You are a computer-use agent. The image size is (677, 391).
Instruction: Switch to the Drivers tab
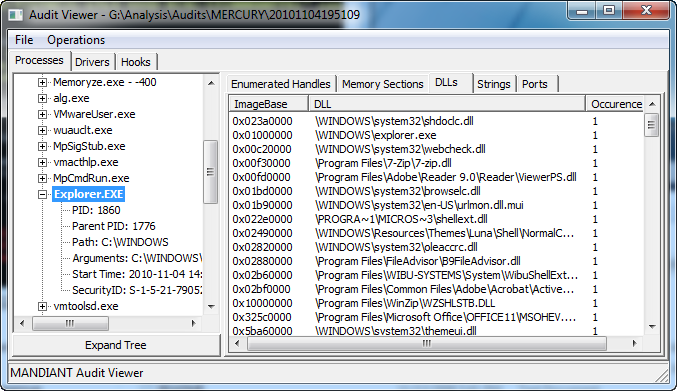pos(92,62)
